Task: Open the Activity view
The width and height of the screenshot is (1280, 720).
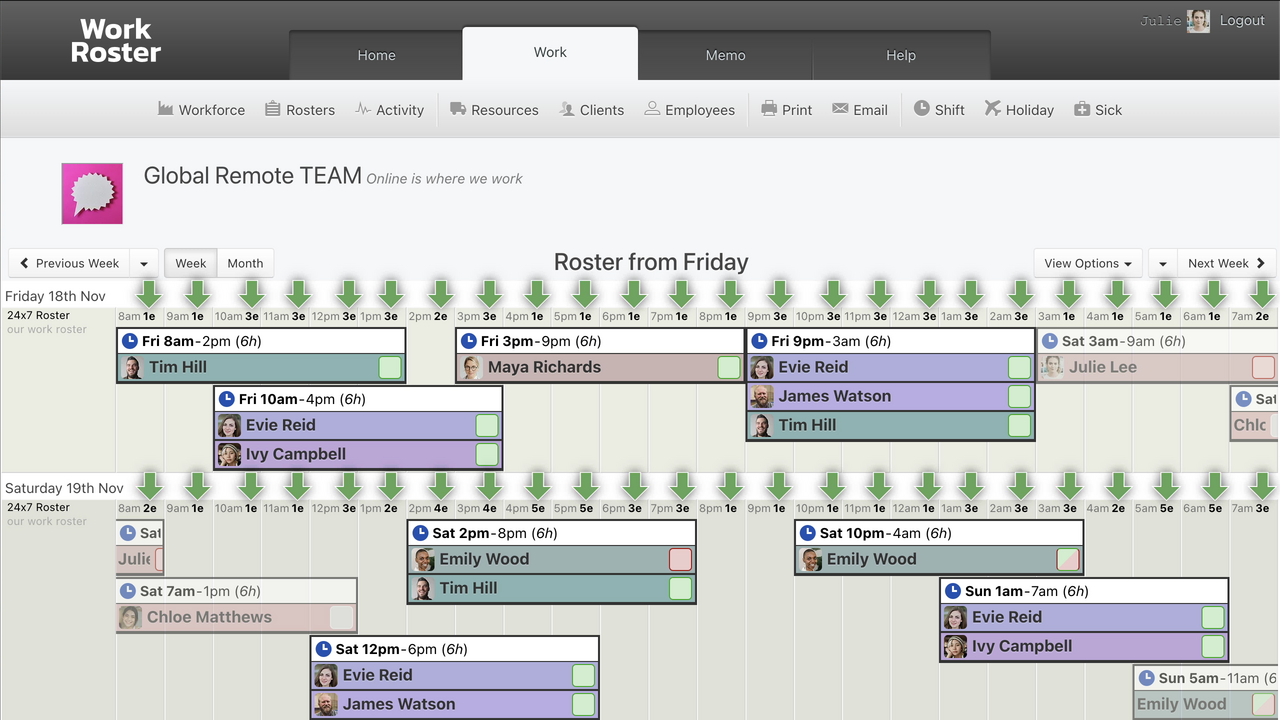Action: pos(390,110)
